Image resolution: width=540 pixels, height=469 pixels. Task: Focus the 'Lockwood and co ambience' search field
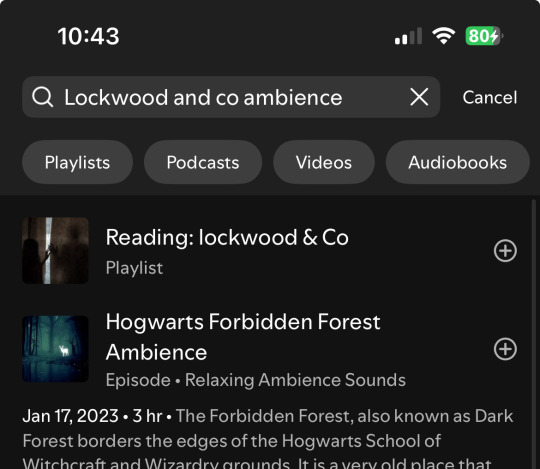pos(231,97)
